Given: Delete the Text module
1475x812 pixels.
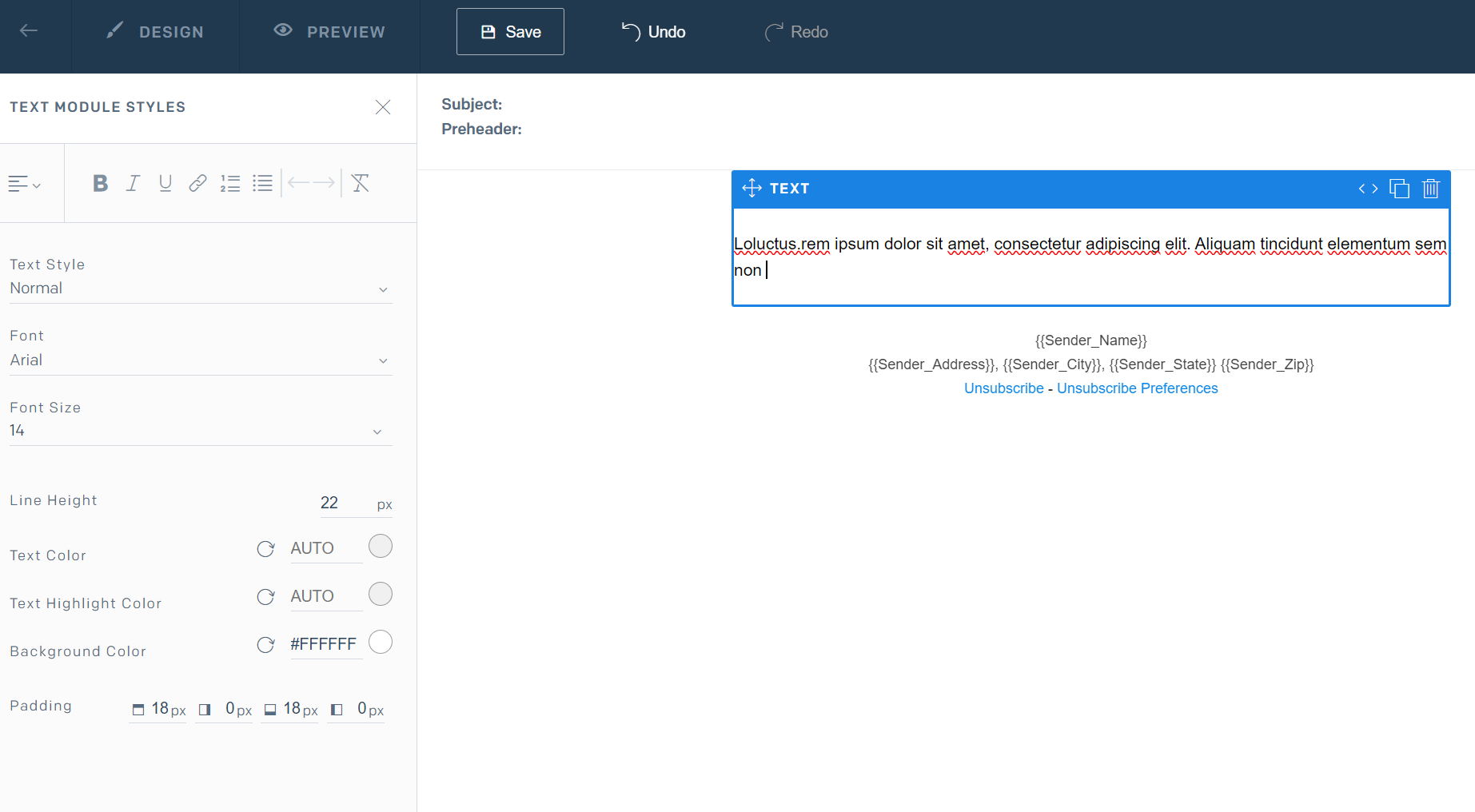Looking at the screenshot, I should point(1431,189).
